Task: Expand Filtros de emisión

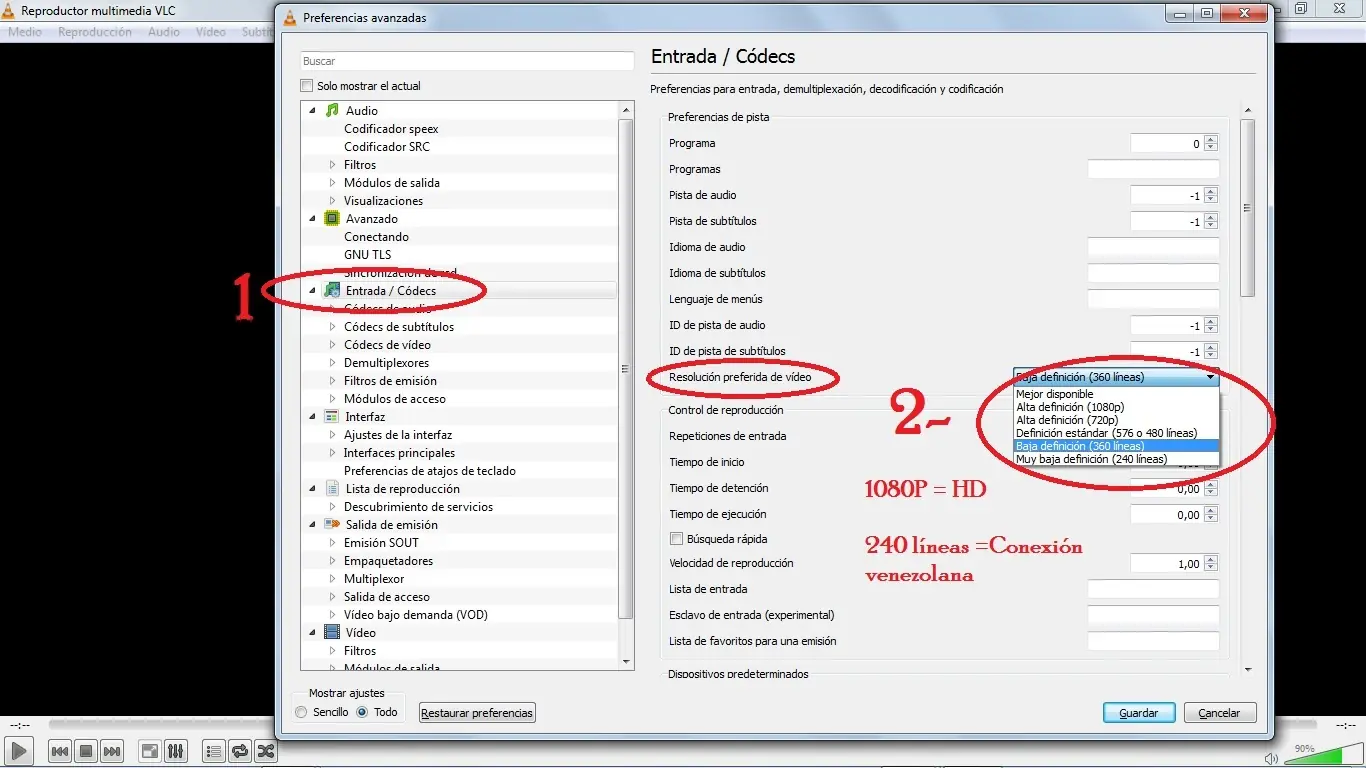Action: click(333, 381)
